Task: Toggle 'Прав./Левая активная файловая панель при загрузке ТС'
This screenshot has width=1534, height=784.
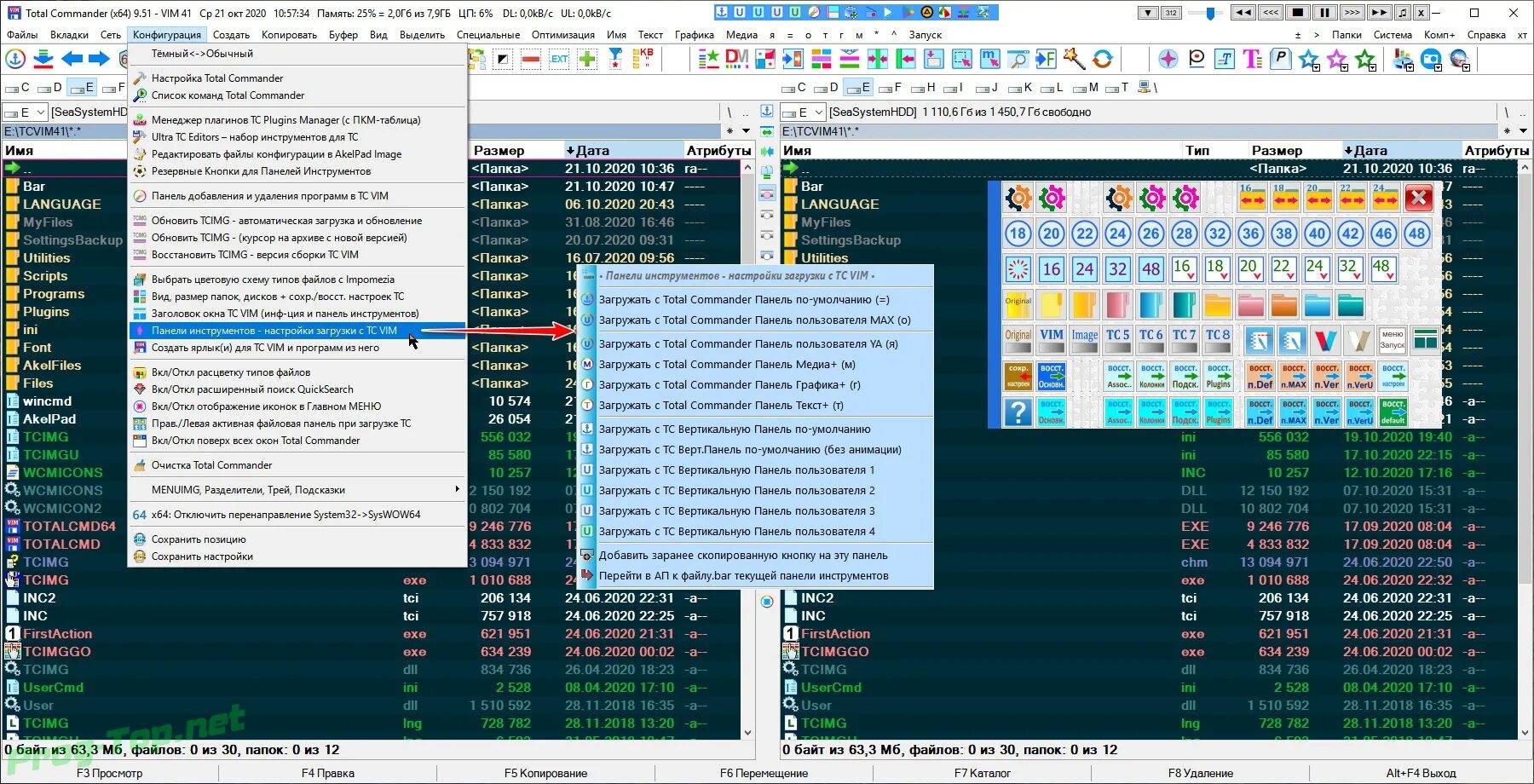Action: click(297, 424)
